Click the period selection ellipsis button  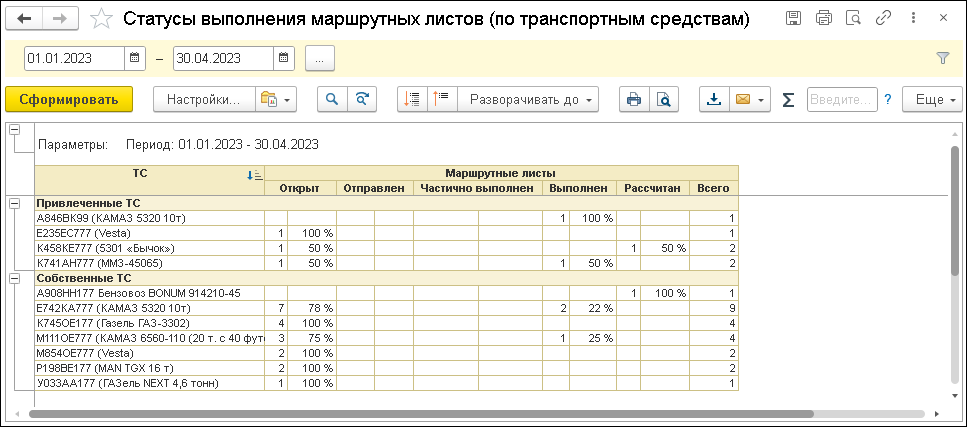click(x=319, y=58)
